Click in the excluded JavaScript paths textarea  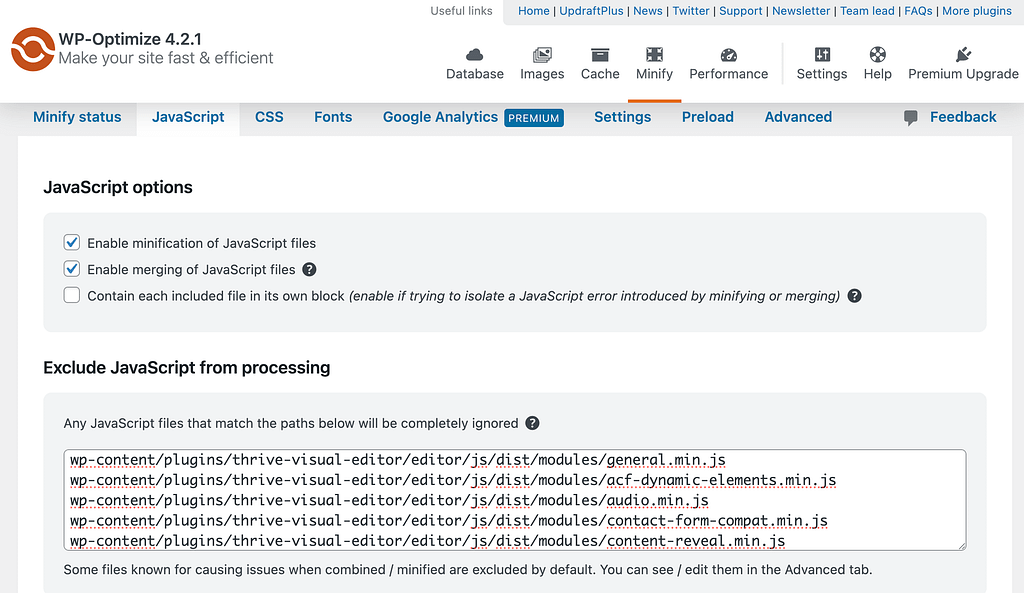click(515, 500)
